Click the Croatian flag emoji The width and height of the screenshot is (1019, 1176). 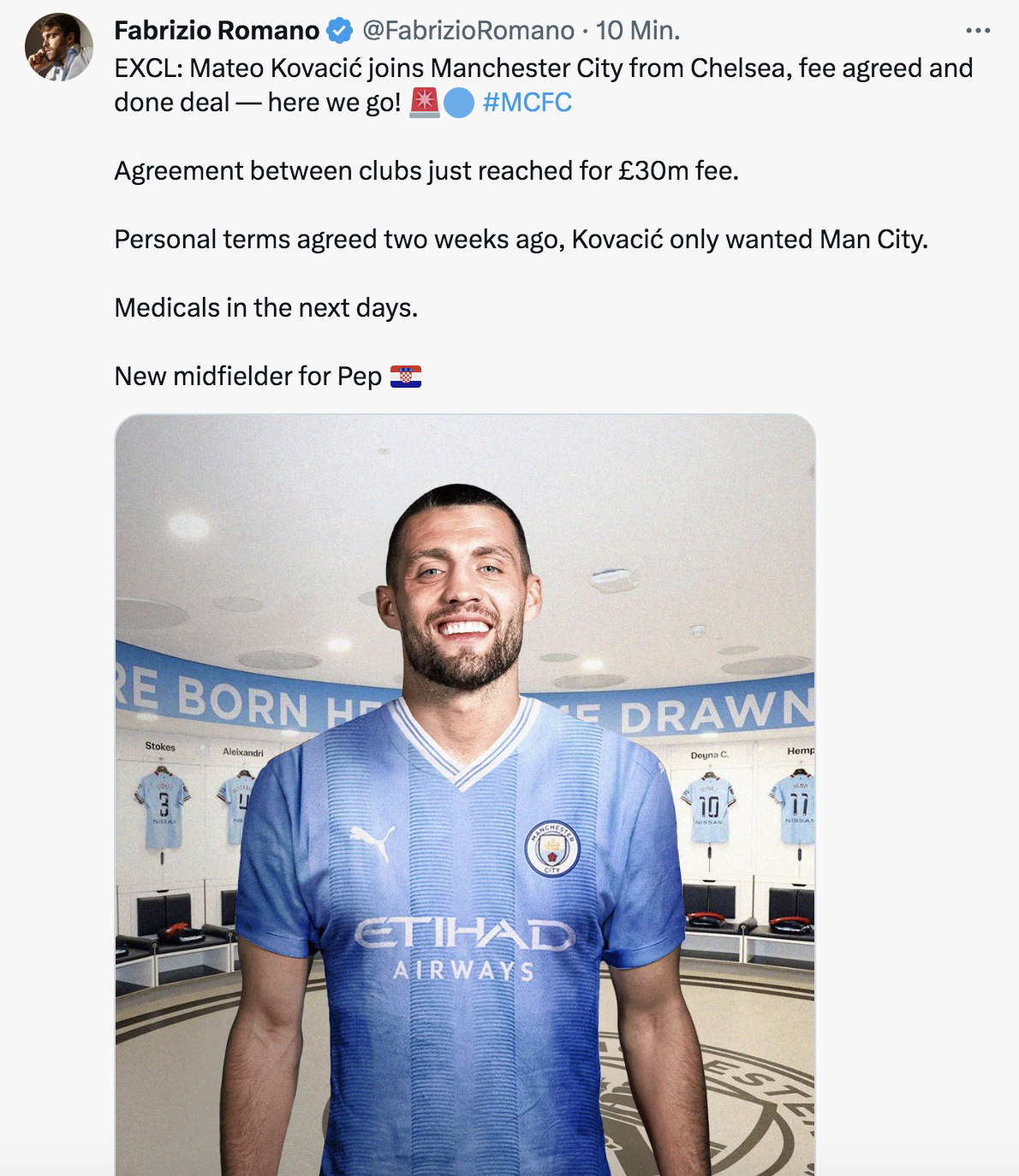(405, 377)
